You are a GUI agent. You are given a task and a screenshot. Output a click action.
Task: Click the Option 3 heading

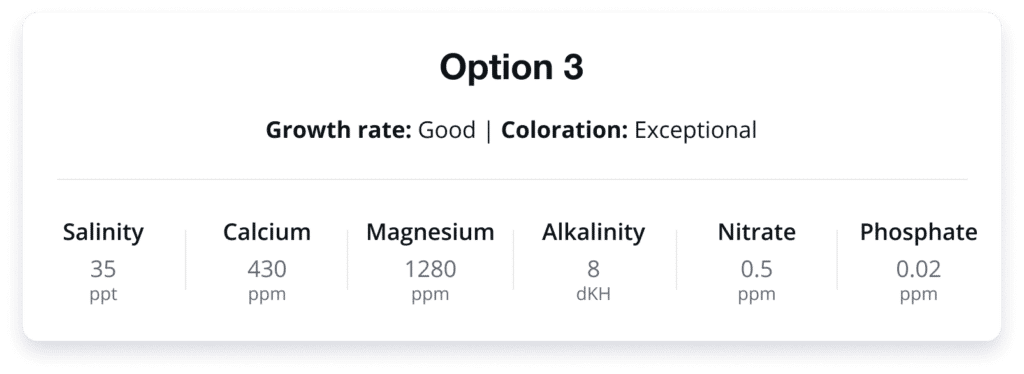pyautogui.click(x=511, y=67)
